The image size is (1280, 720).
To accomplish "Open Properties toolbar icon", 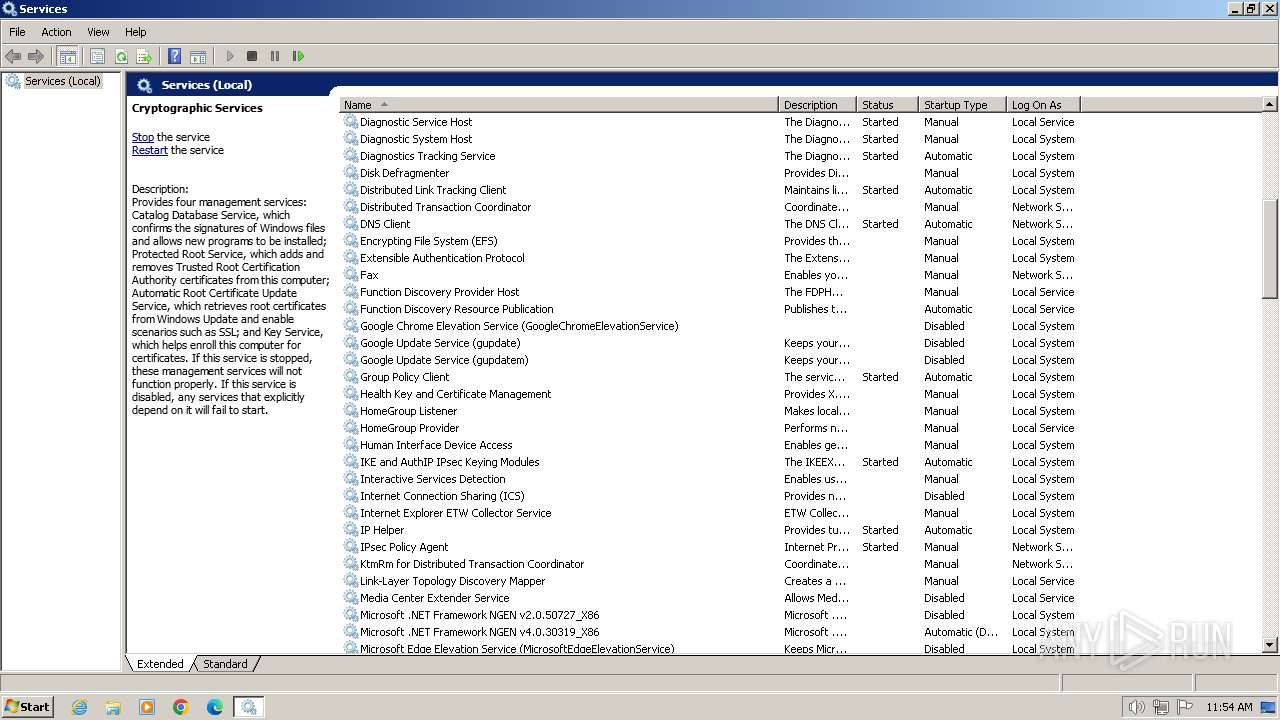I will pos(97,57).
